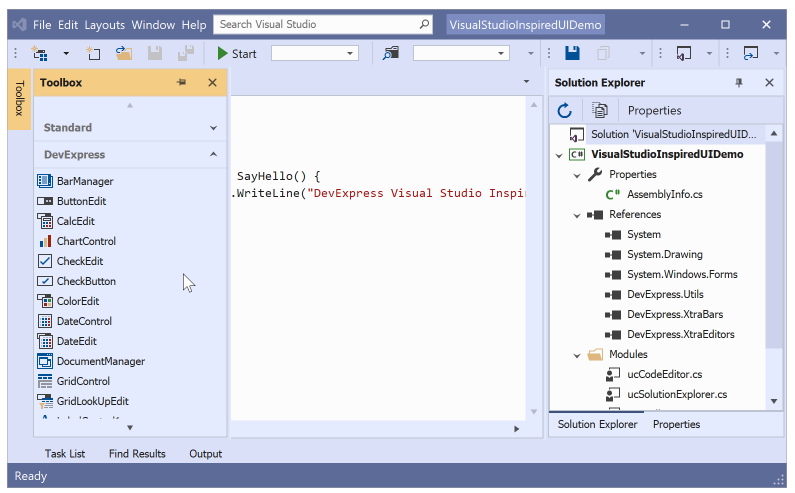The image size is (795, 493).
Task: Select the CheckButton toolbox item
Action: coord(86,281)
